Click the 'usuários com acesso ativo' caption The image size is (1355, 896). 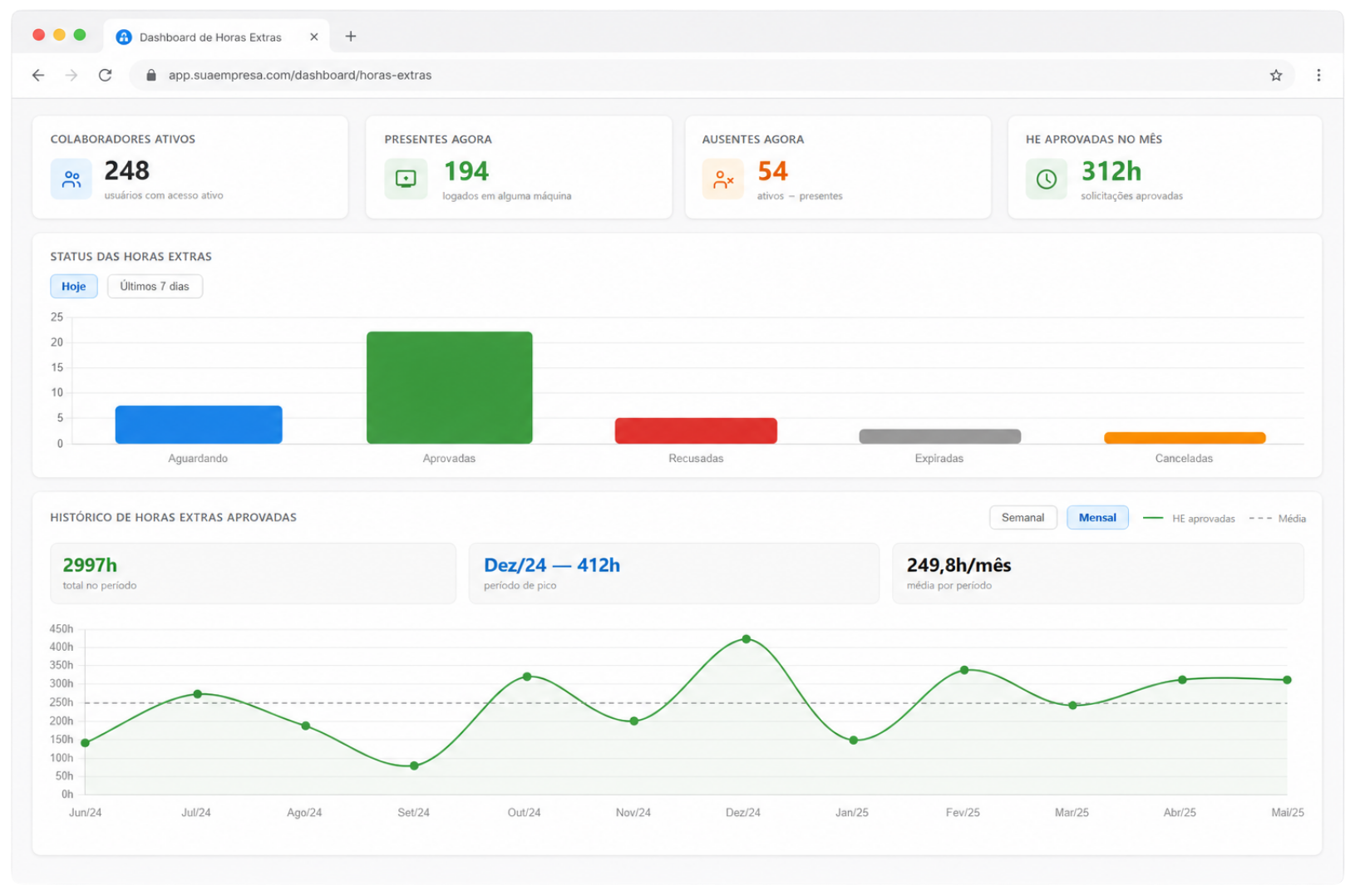[x=164, y=195]
